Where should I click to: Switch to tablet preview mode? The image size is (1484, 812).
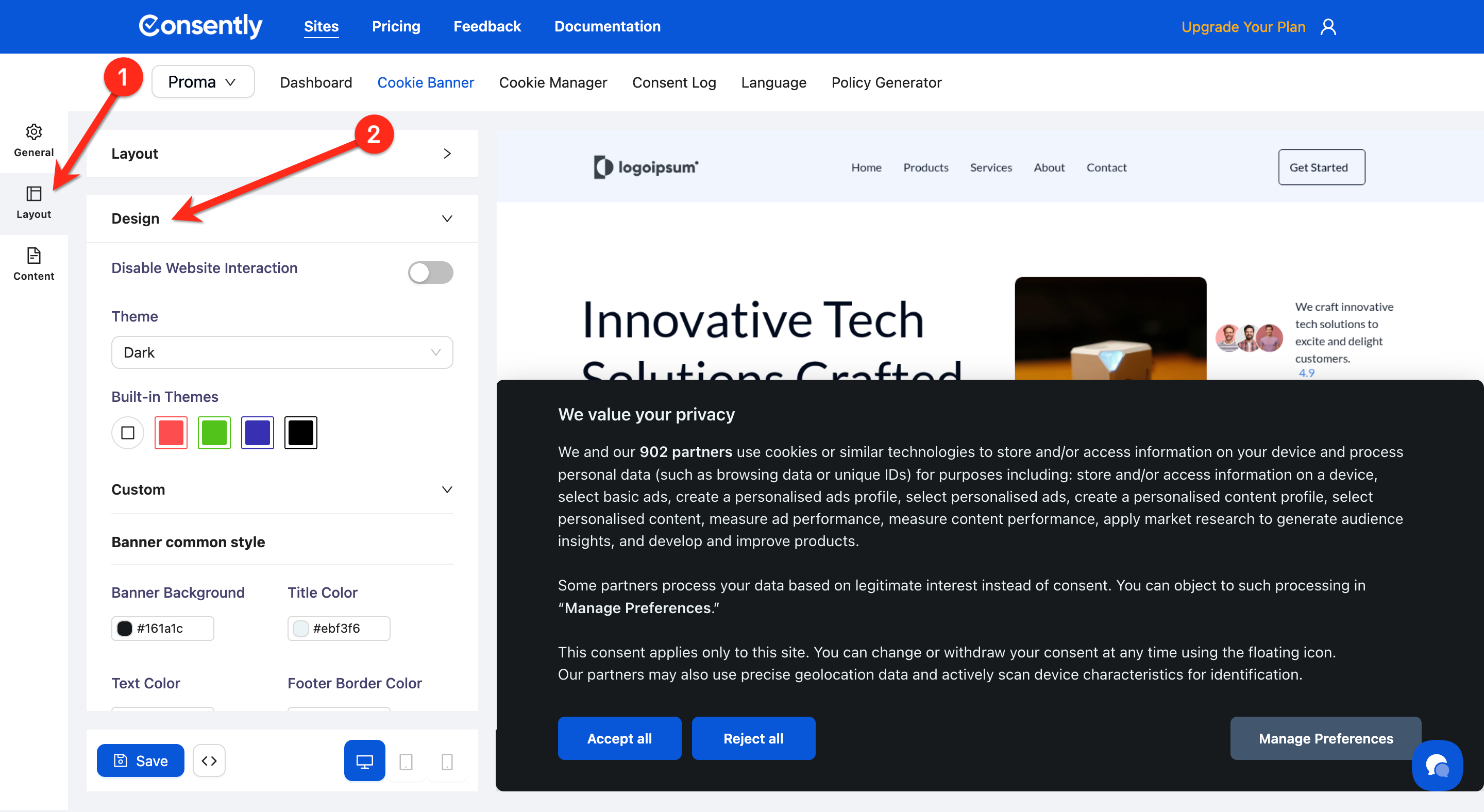(x=406, y=762)
